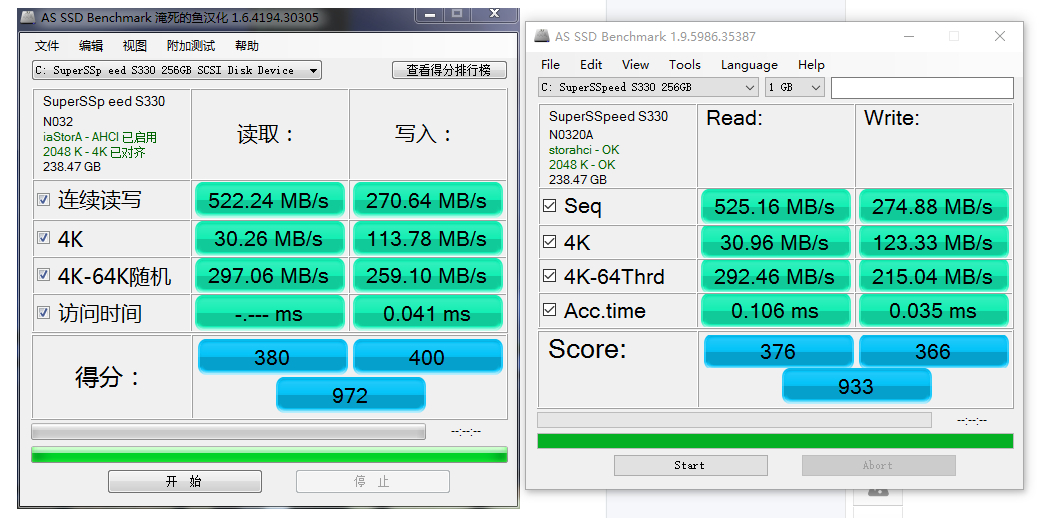Click the green progress bar in Chinese window
1041x518 pixels.
[x=269, y=455]
